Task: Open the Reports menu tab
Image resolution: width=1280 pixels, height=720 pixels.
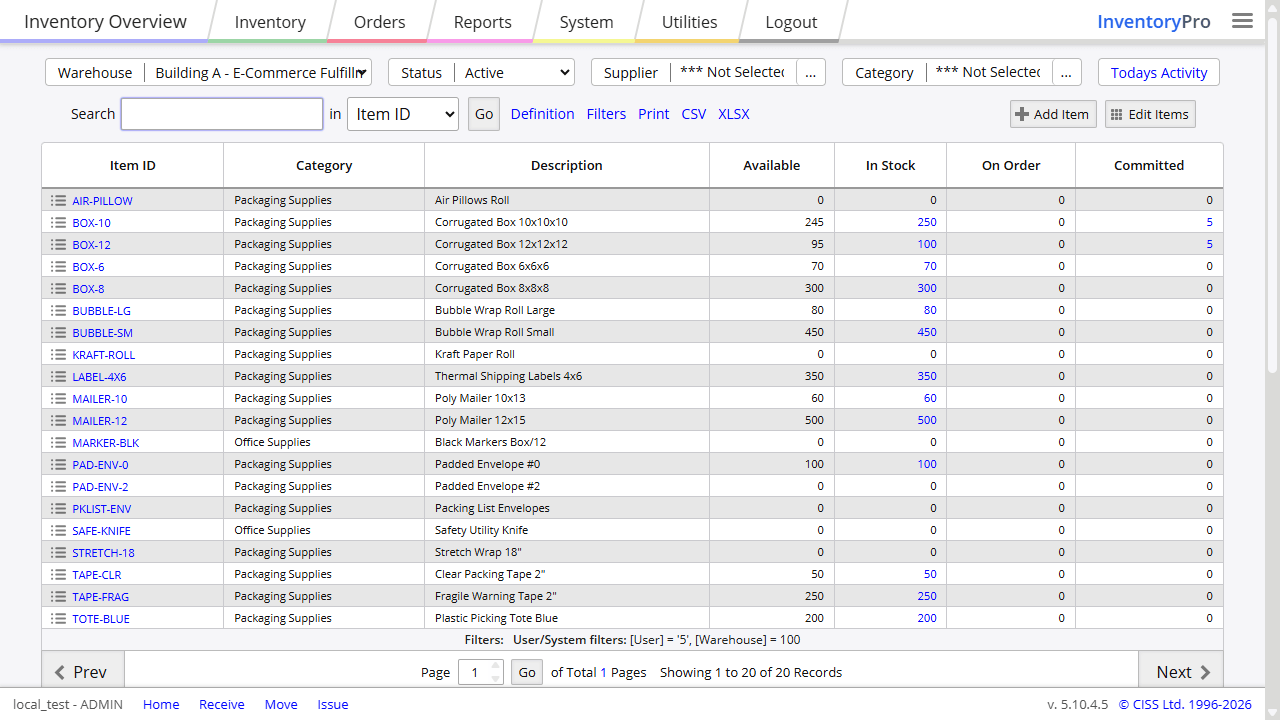Action: tap(482, 22)
